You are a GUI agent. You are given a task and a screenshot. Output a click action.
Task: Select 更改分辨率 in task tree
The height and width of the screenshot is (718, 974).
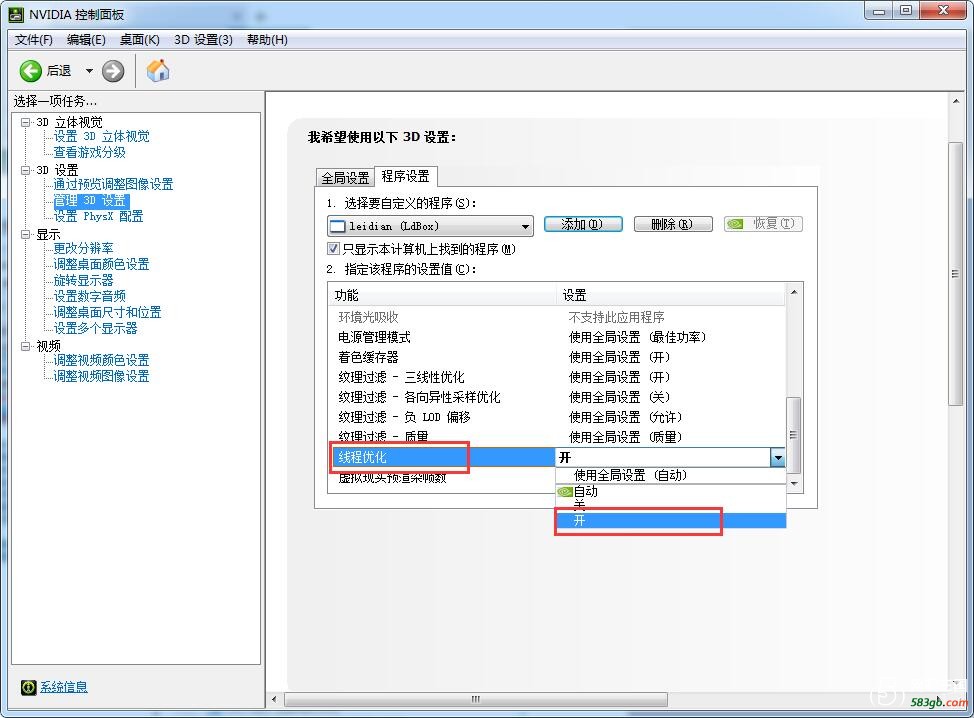pyautogui.click(x=83, y=248)
